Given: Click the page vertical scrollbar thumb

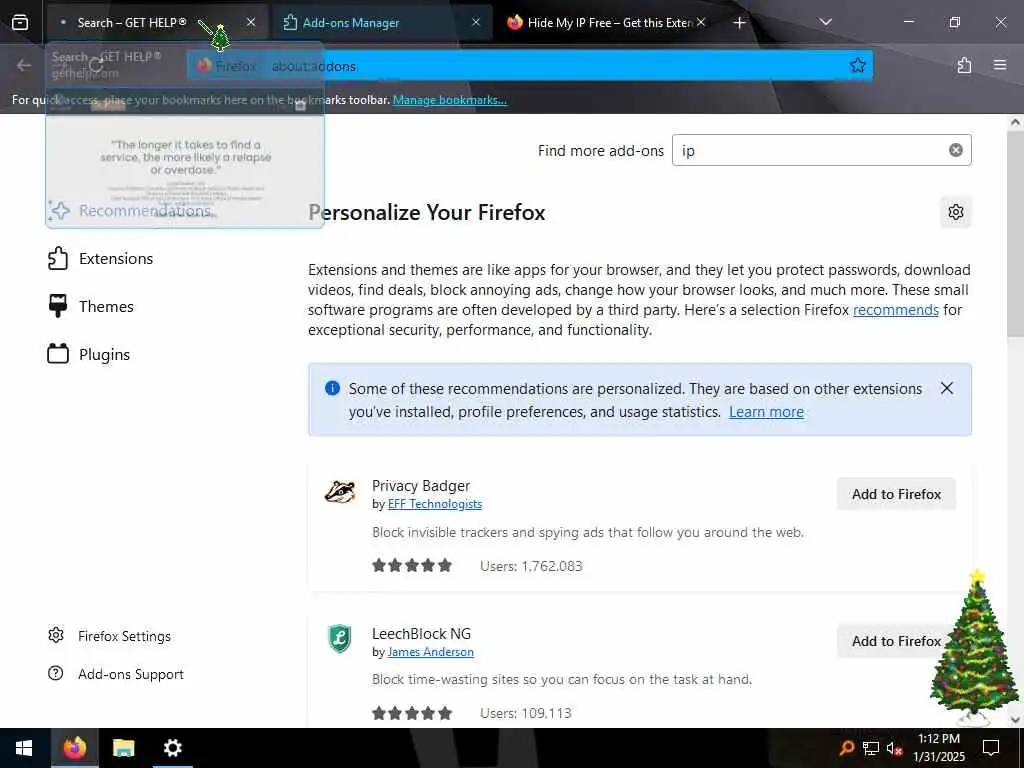Looking at the screenshot, I should pos(1015,235).
